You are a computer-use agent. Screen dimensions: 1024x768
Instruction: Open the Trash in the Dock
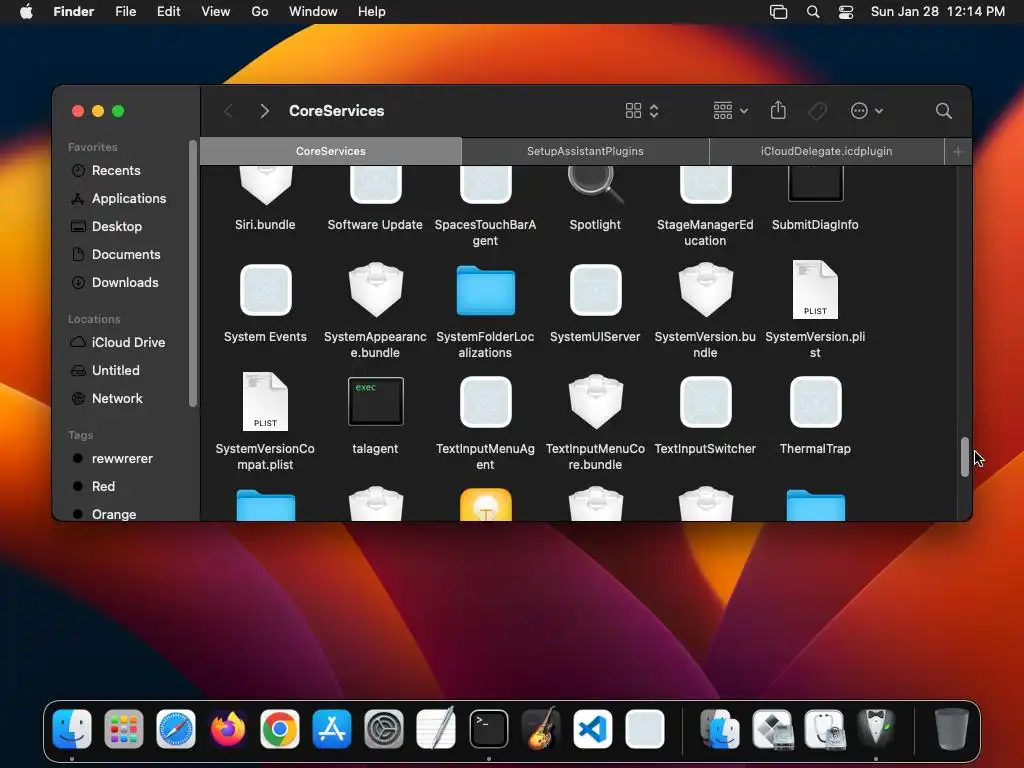(x=951, y=729)
